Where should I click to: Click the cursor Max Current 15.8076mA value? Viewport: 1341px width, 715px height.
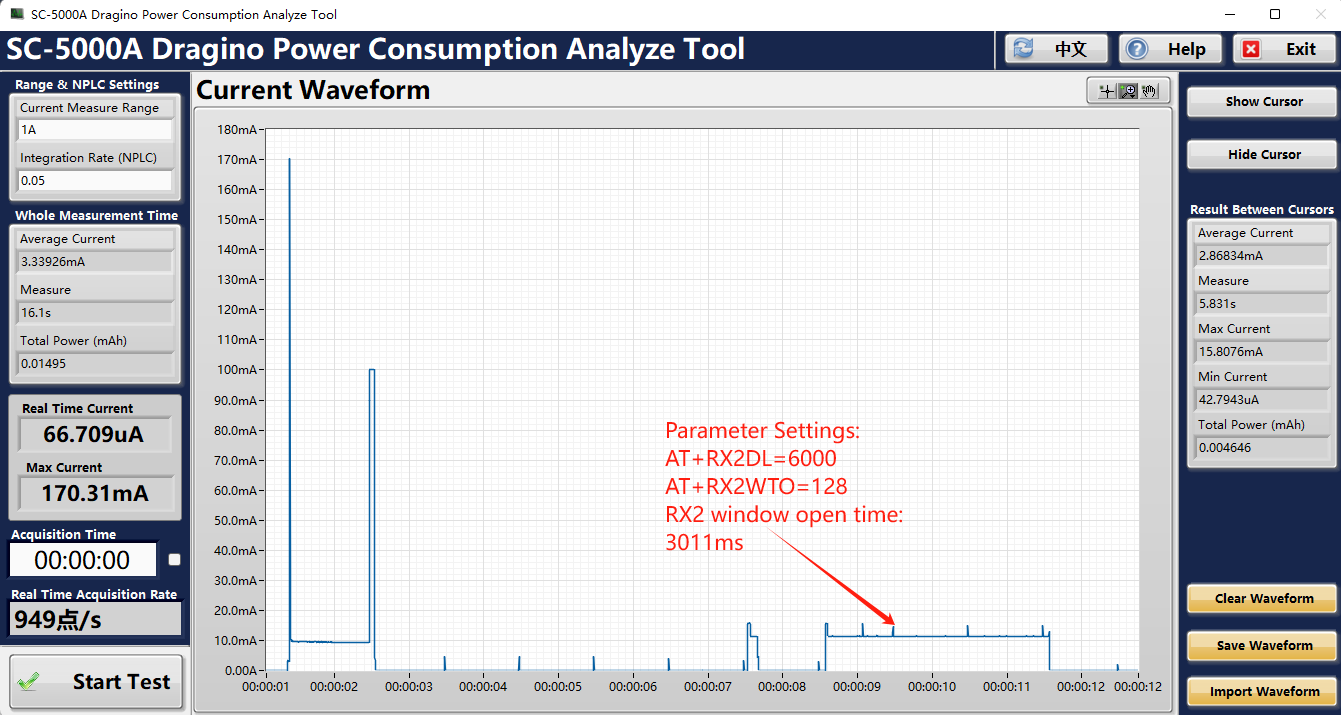tap(1263, 352)
